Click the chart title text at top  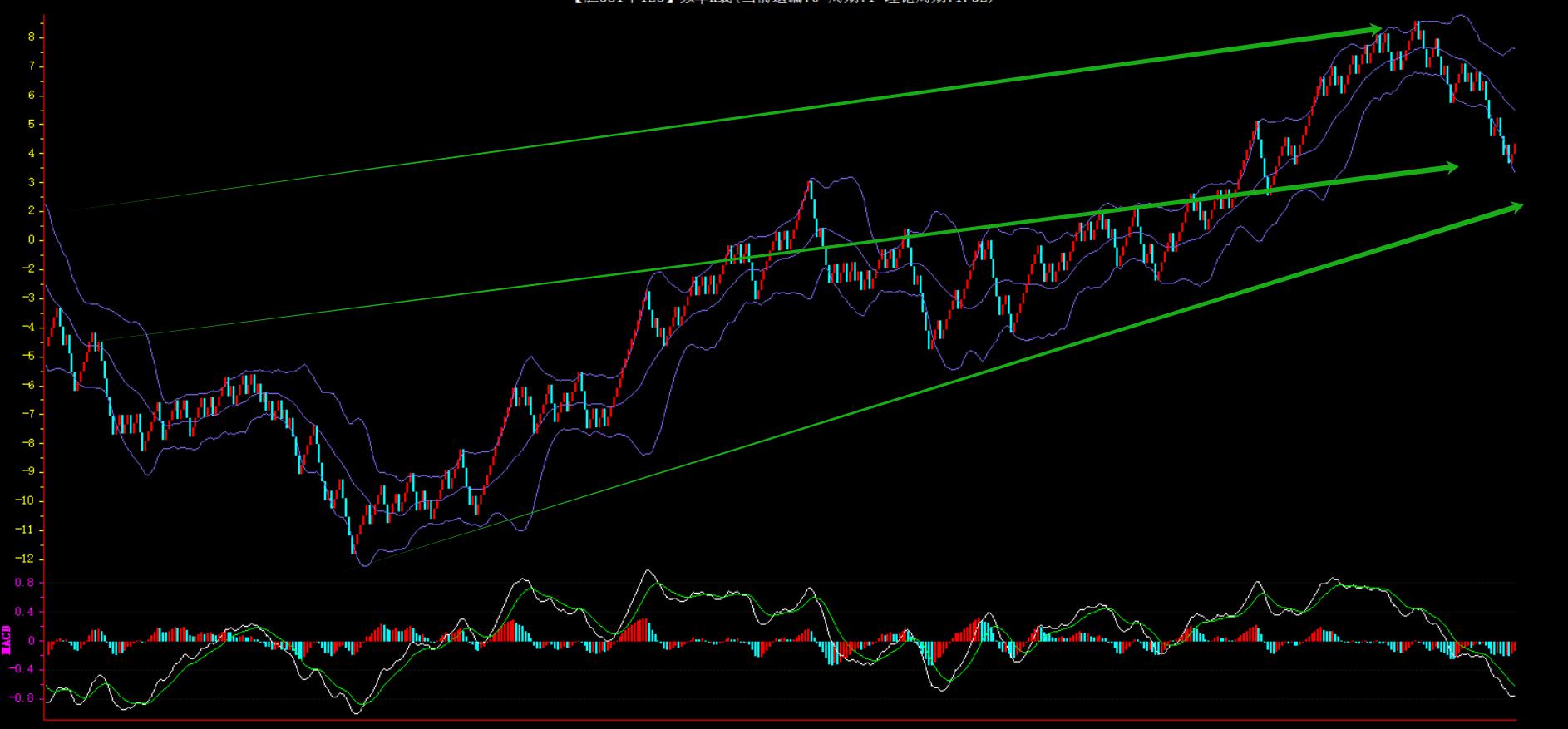point(783,2)
